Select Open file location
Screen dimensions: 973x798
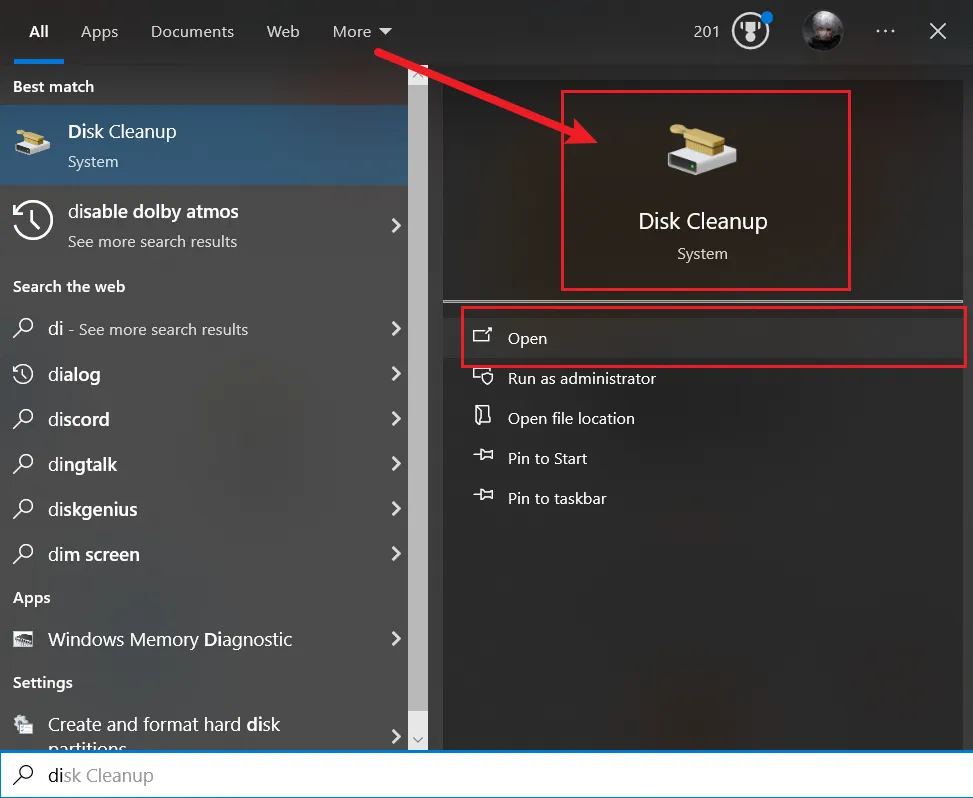click(x=702, y=418)
